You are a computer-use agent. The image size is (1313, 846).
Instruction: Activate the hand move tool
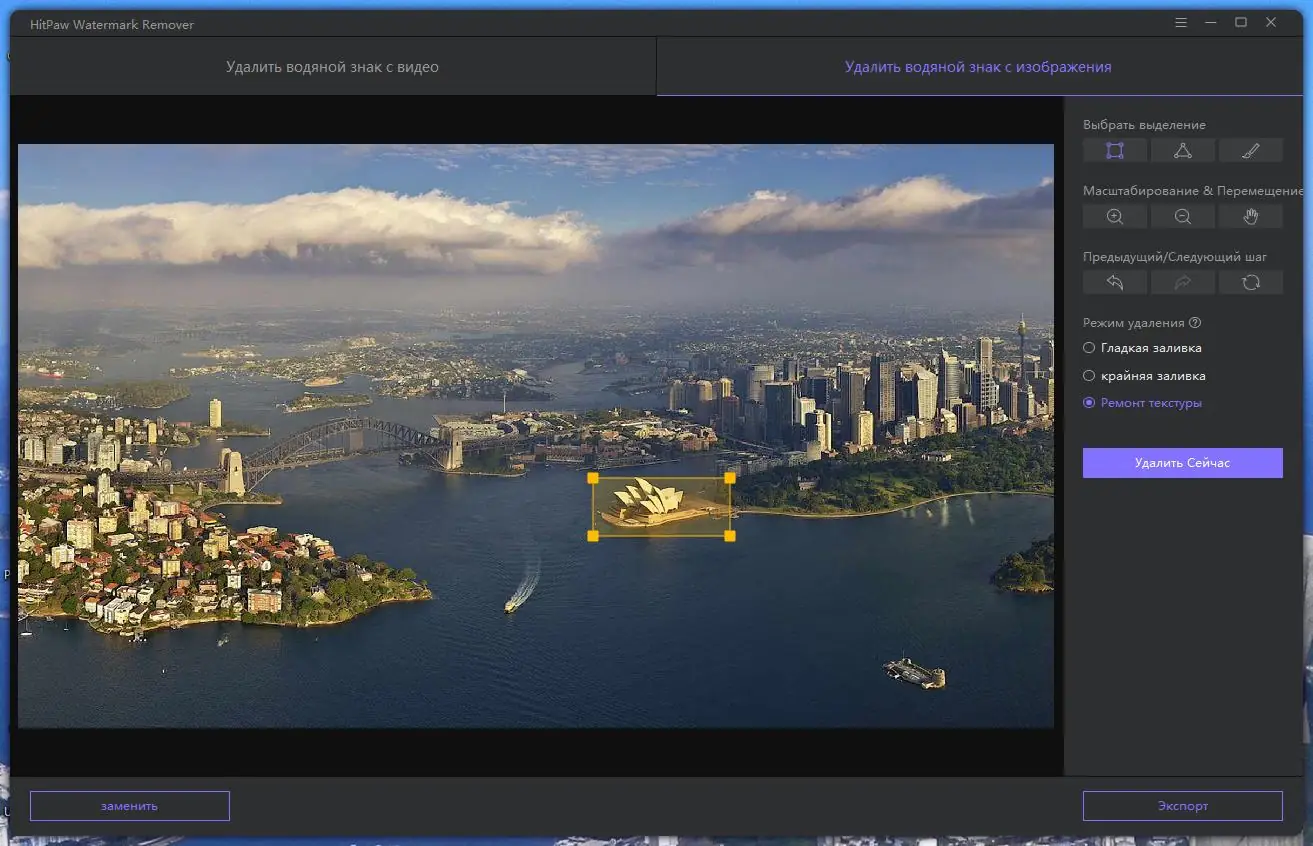pos(1251,216)
